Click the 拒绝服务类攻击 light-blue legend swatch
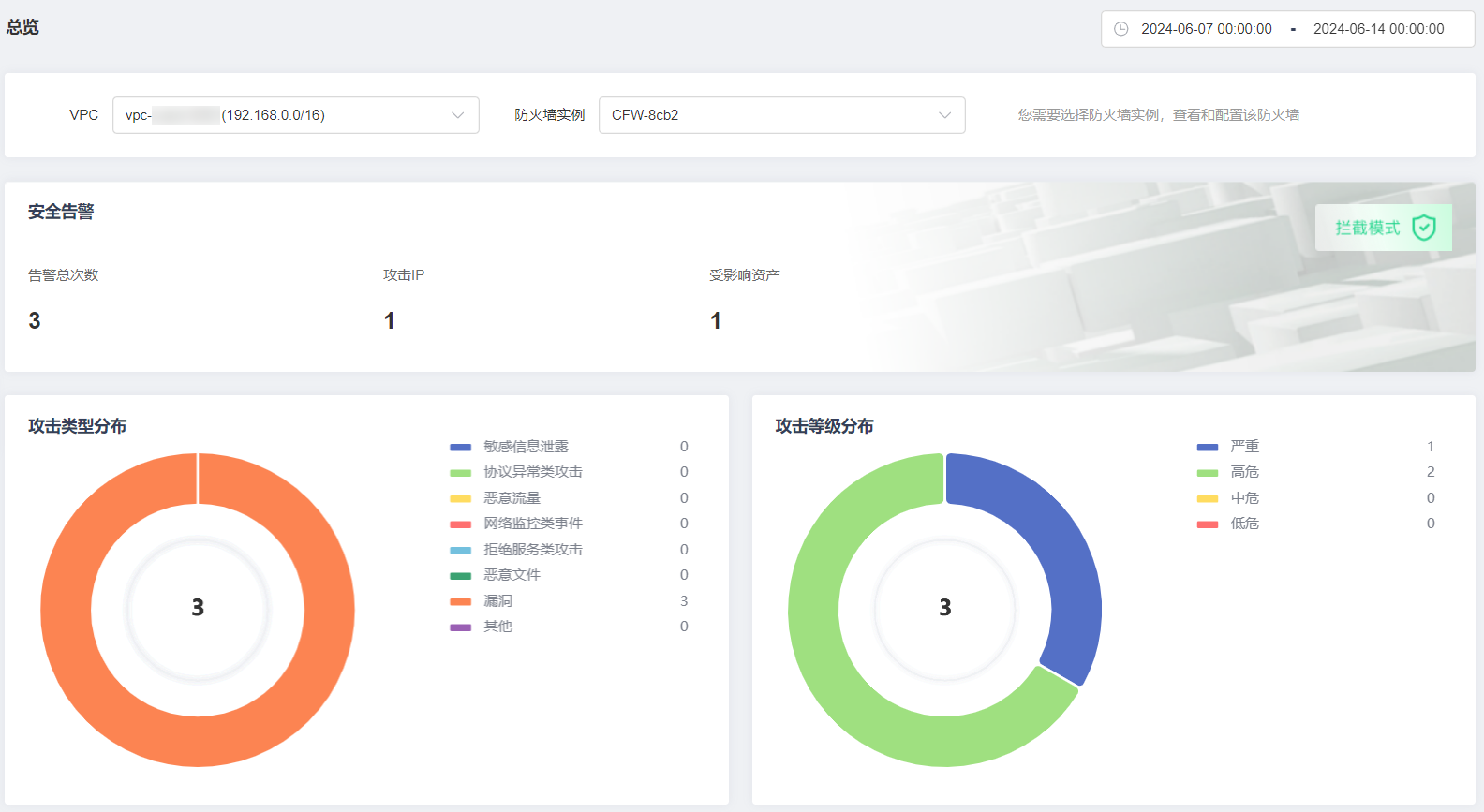The height and width of the screenshot is (812, 1484). pos(460,551)
